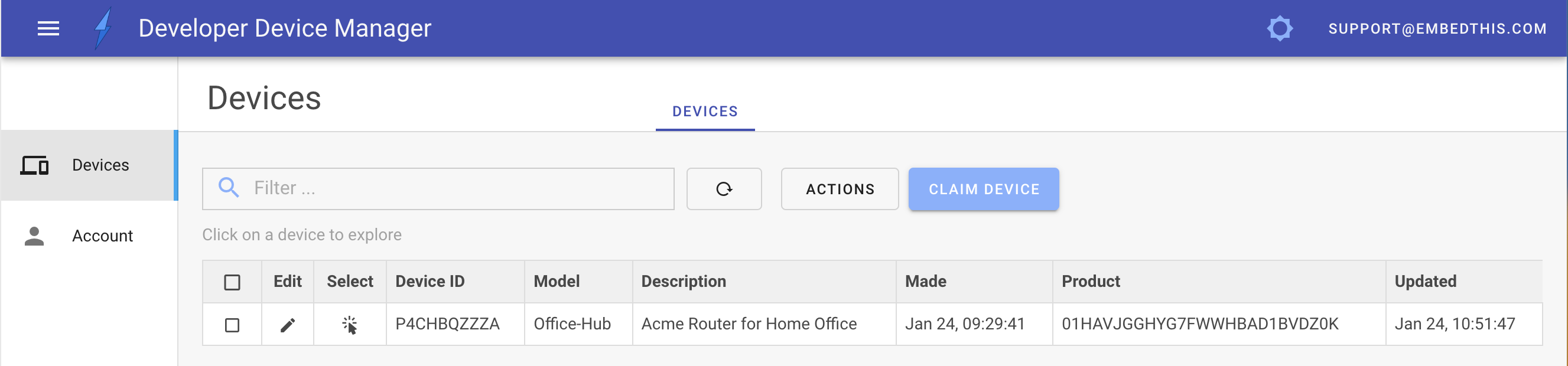Screen dimensions: 1568x366
Task: Click inside the Filter input field
Action: pyautogui.click(x=426, y=188)
